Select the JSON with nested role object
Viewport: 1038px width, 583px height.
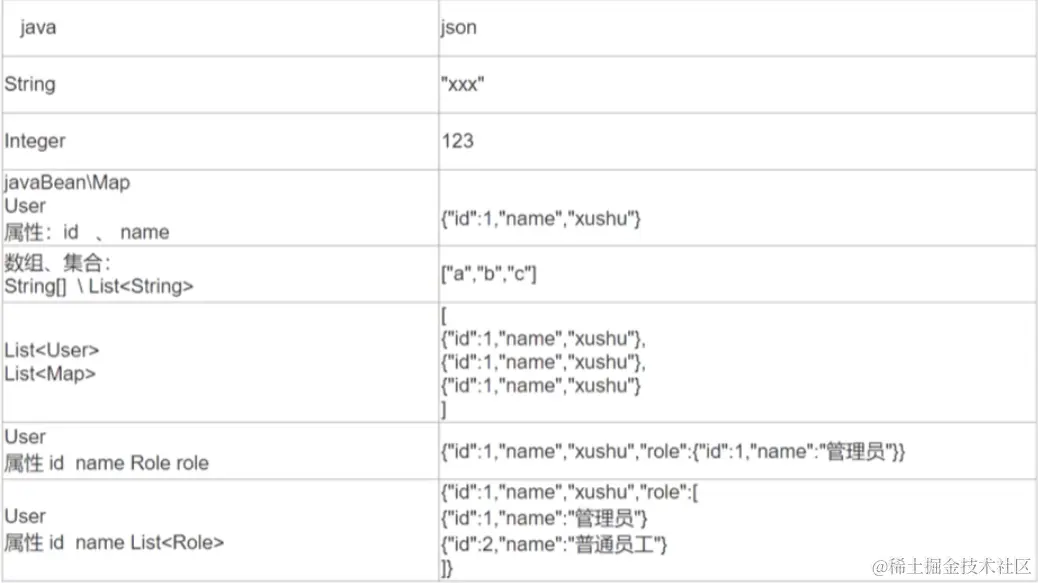[673, 452]
